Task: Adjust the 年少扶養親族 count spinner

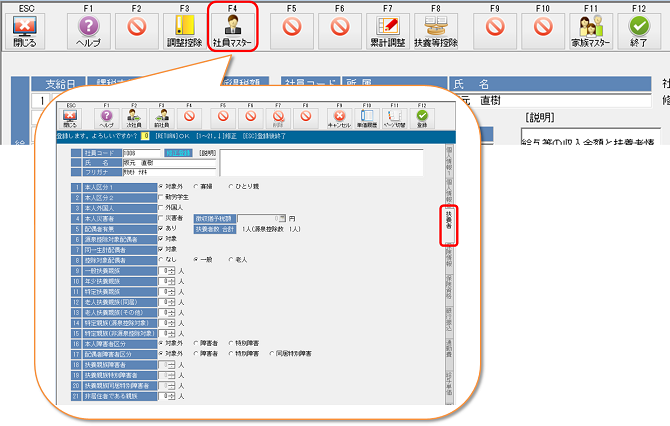Action: click(x=173, y=281)
